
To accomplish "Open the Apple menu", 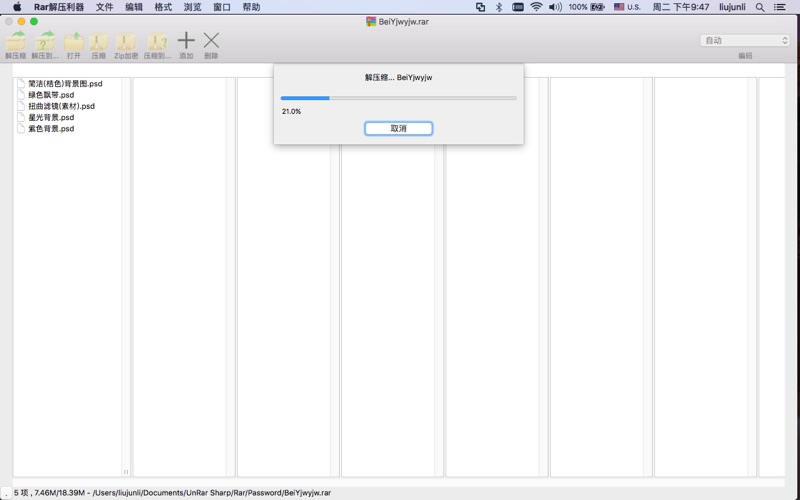I will coord(17,7).
